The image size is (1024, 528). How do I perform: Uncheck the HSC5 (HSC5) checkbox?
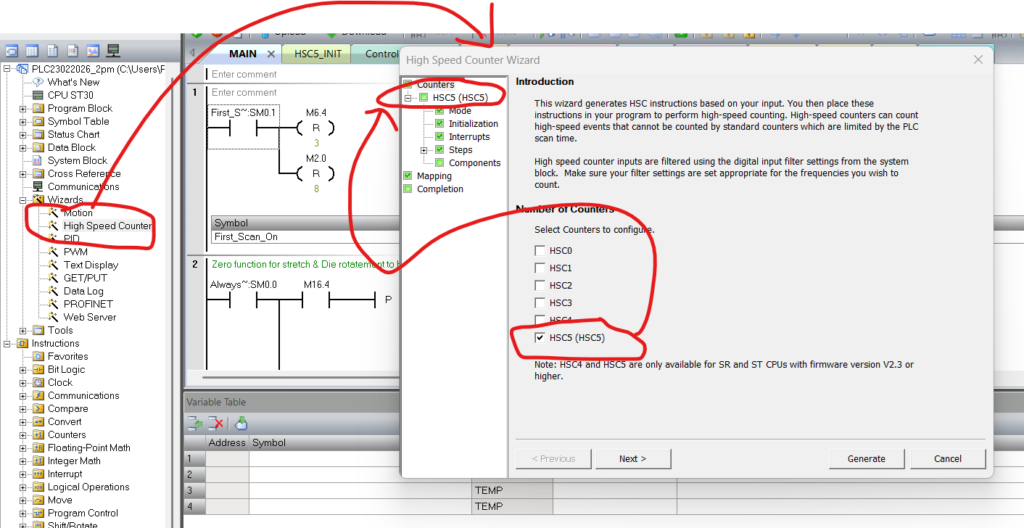tap(540, 338)
